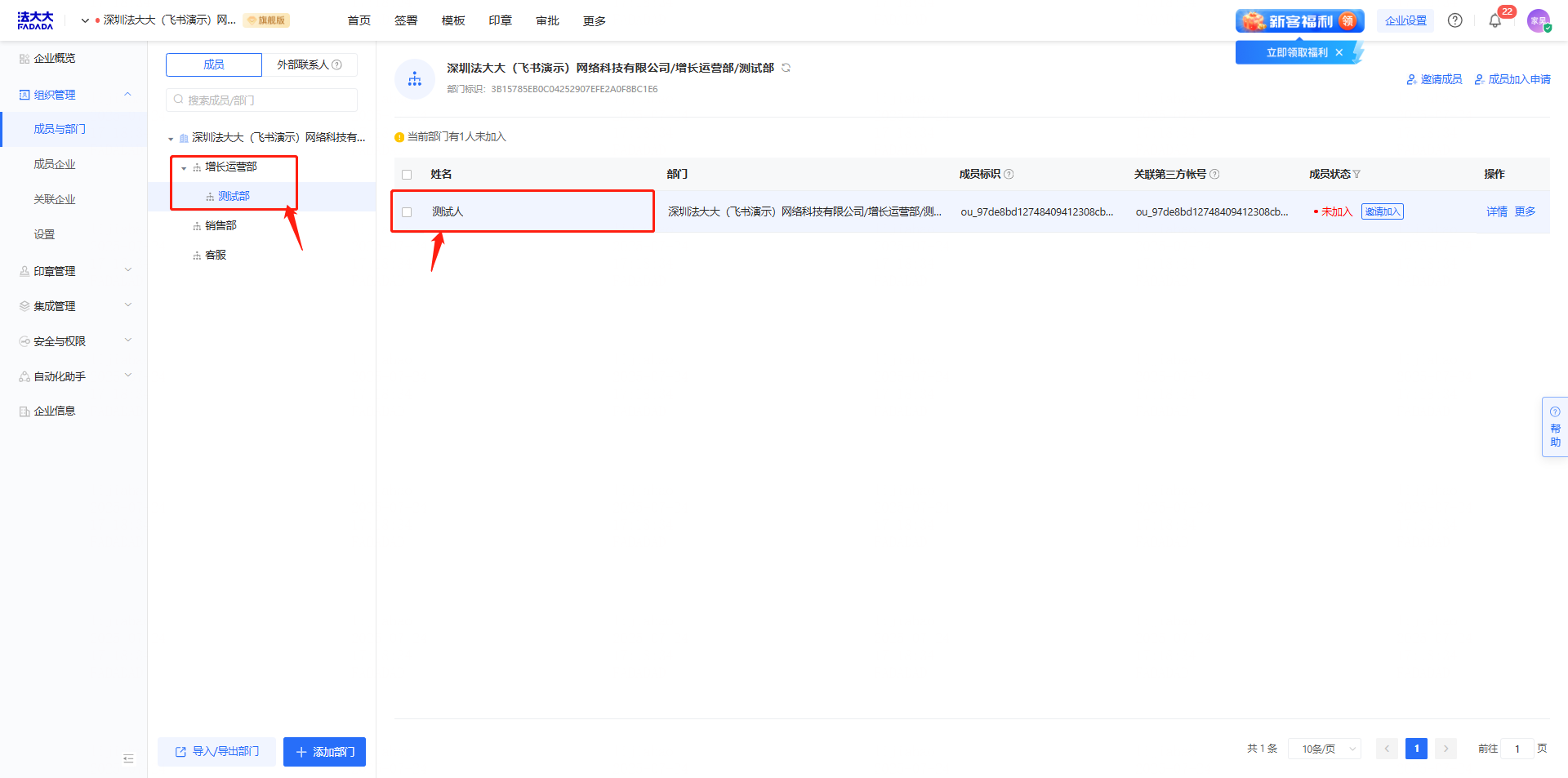Open the 签署 top menu
The height and width of the screenshot is (778, 1568).
point(406,20)
